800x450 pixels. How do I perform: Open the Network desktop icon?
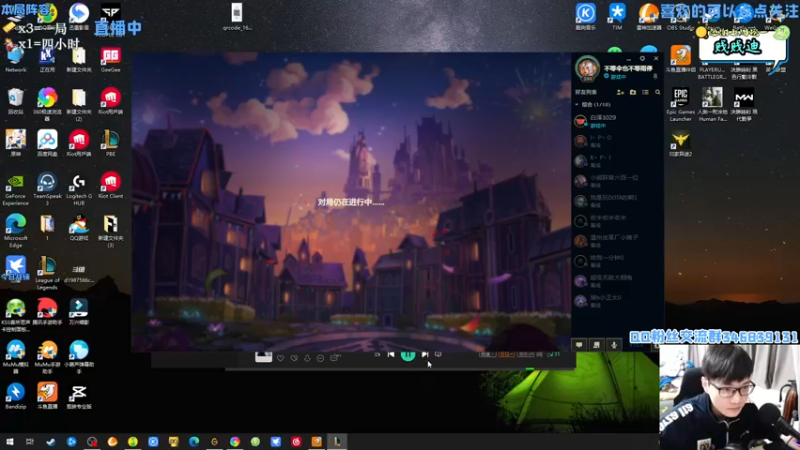click(x=15, y=60)
